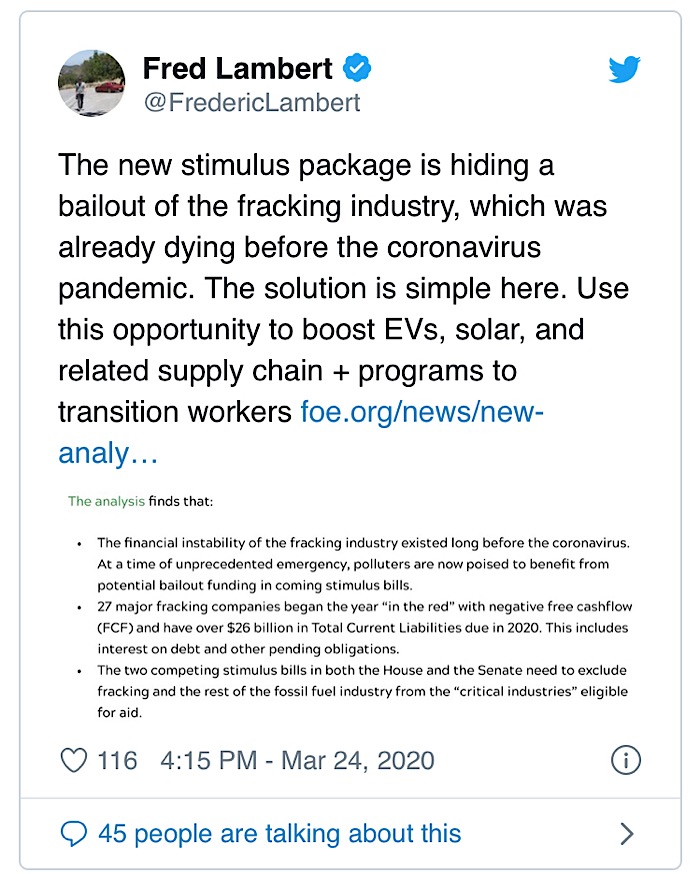
Task: Expand conversation with the right chevron arrow
Action: pyautogui.click(x=627, y=833)
